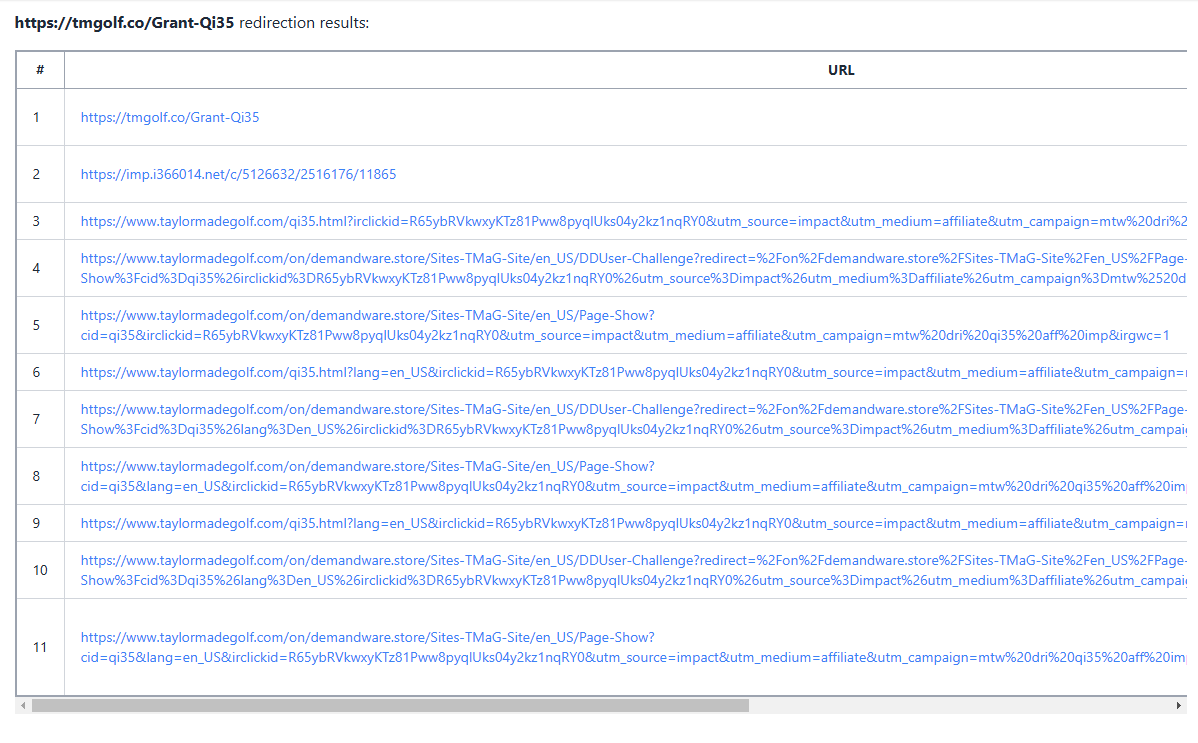Screen dimensions: 1198x743
Task: Click the # column header
Action: pos(40,70)
